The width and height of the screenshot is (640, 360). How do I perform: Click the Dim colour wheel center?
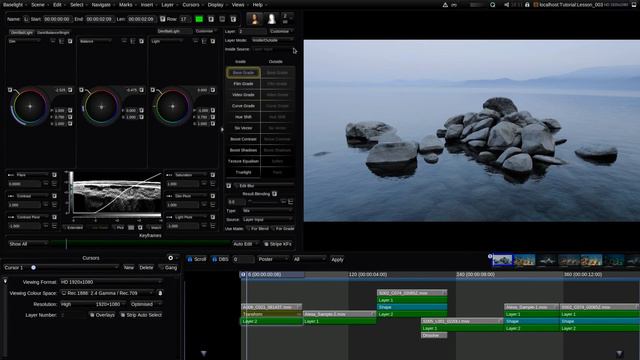[30, 107]
